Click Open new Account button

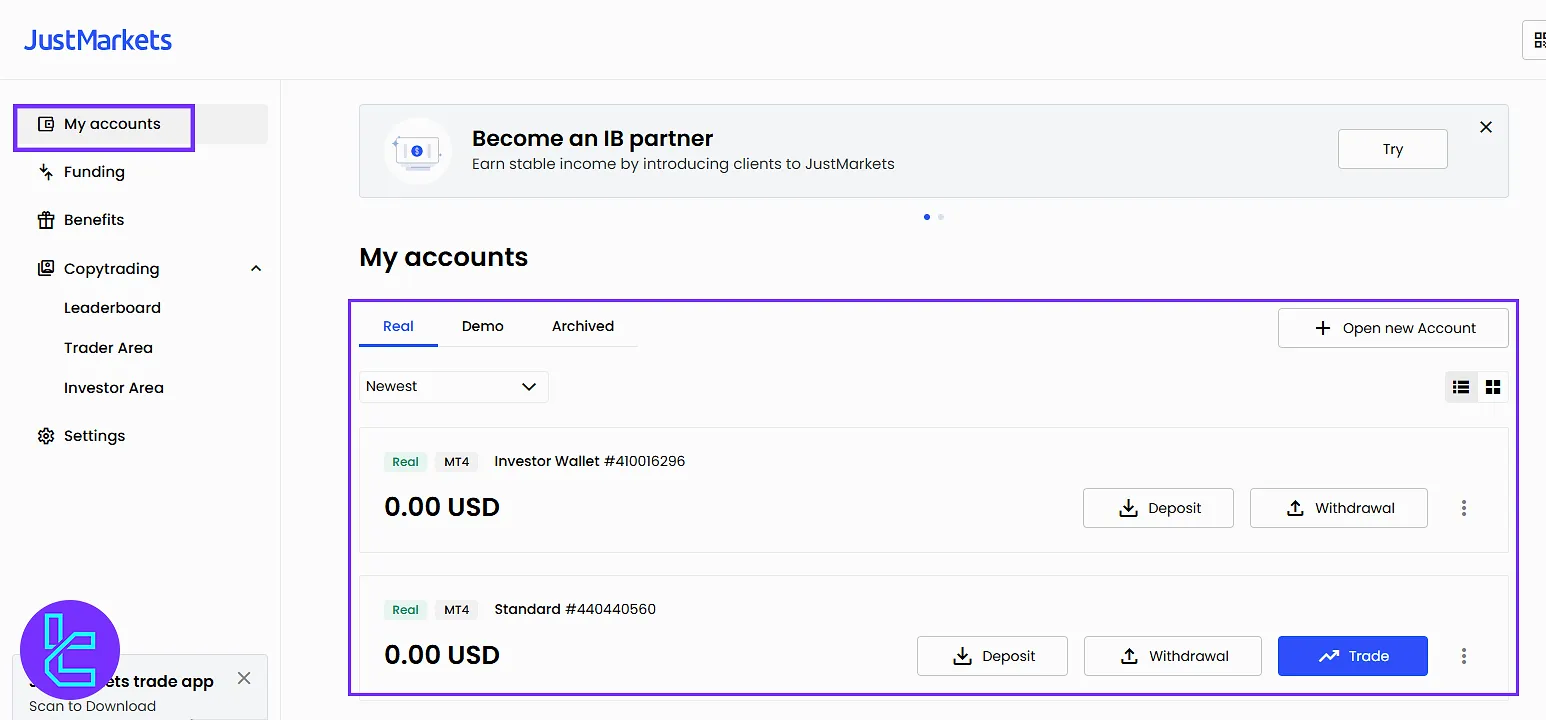tap(1393, 328)
